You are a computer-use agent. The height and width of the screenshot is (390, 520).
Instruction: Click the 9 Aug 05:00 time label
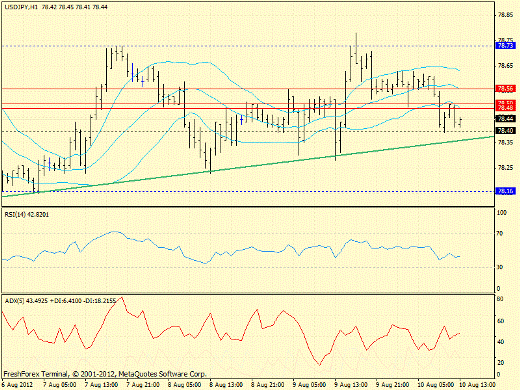coord(310,385)
